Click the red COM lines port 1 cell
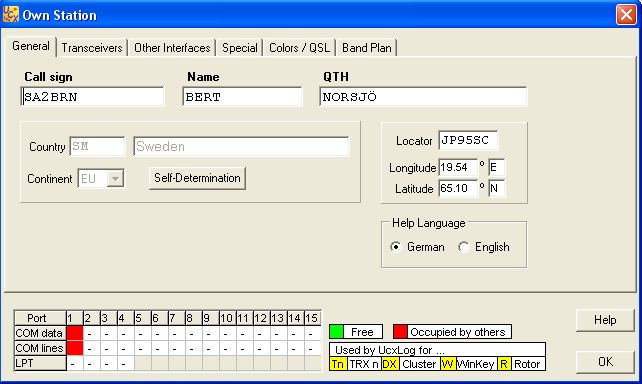 75,348
